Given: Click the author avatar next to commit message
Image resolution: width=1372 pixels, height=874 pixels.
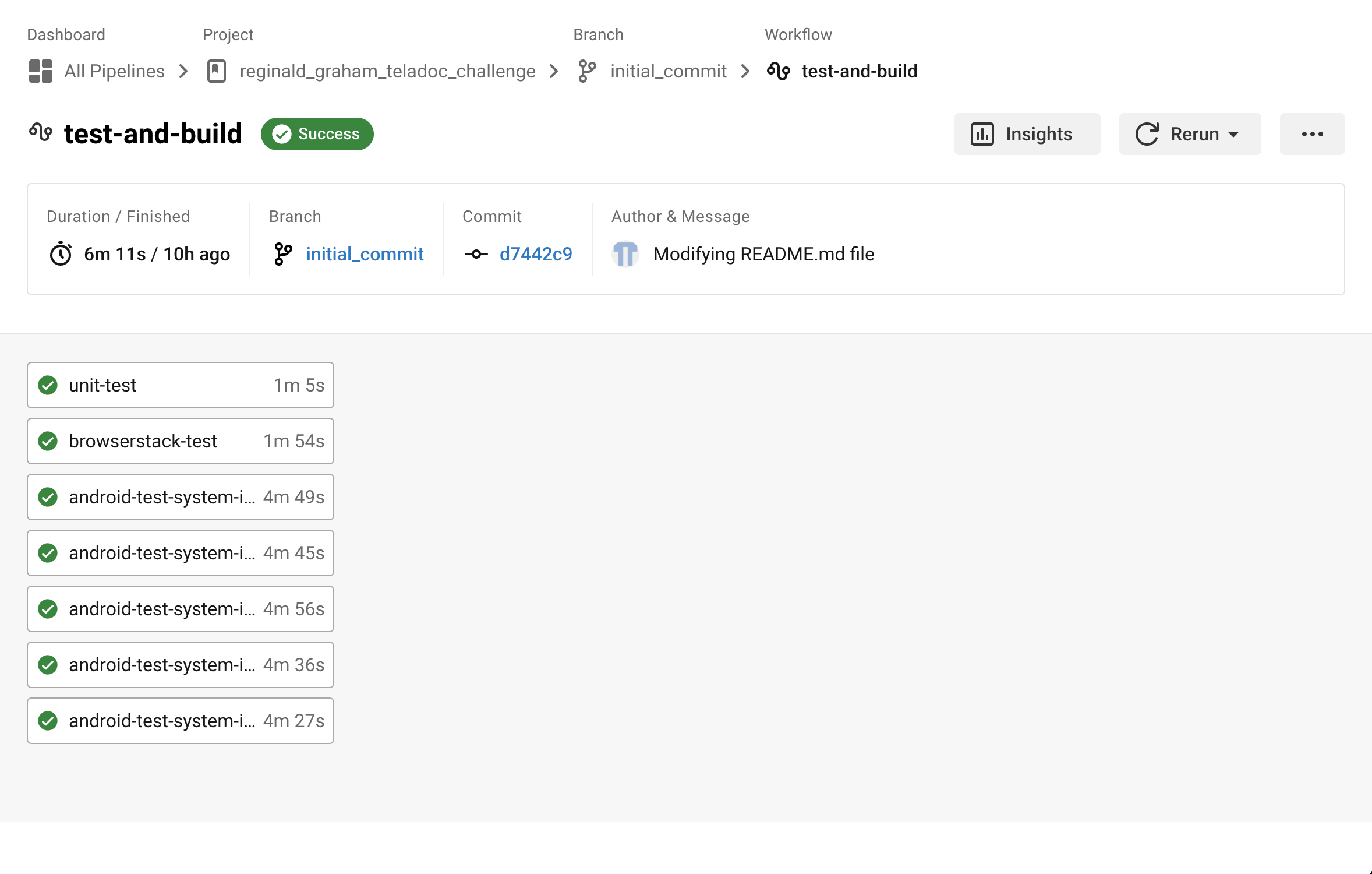Looking at the screenshot, I should (x=625, y=254).
